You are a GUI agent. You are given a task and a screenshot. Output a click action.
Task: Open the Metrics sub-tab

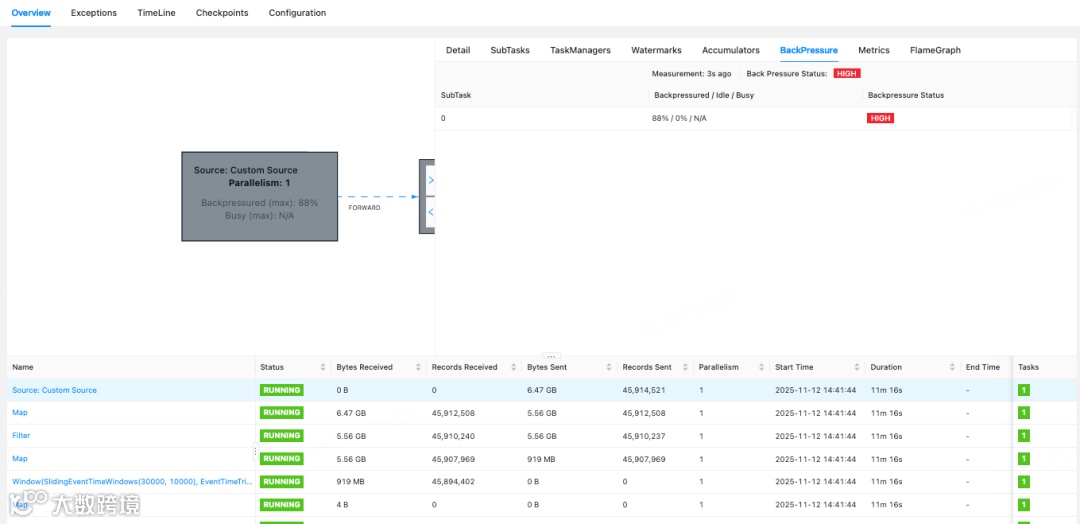[x=874, y=50]
